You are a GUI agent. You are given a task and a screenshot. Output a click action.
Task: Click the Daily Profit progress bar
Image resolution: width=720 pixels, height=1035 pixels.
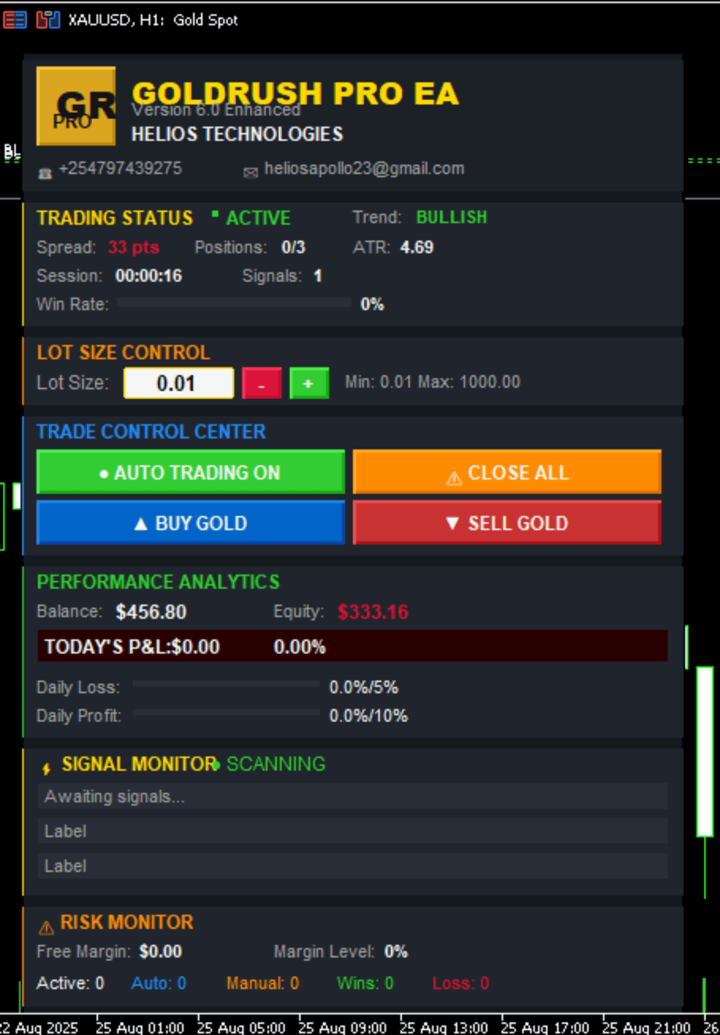coord(226,713)
